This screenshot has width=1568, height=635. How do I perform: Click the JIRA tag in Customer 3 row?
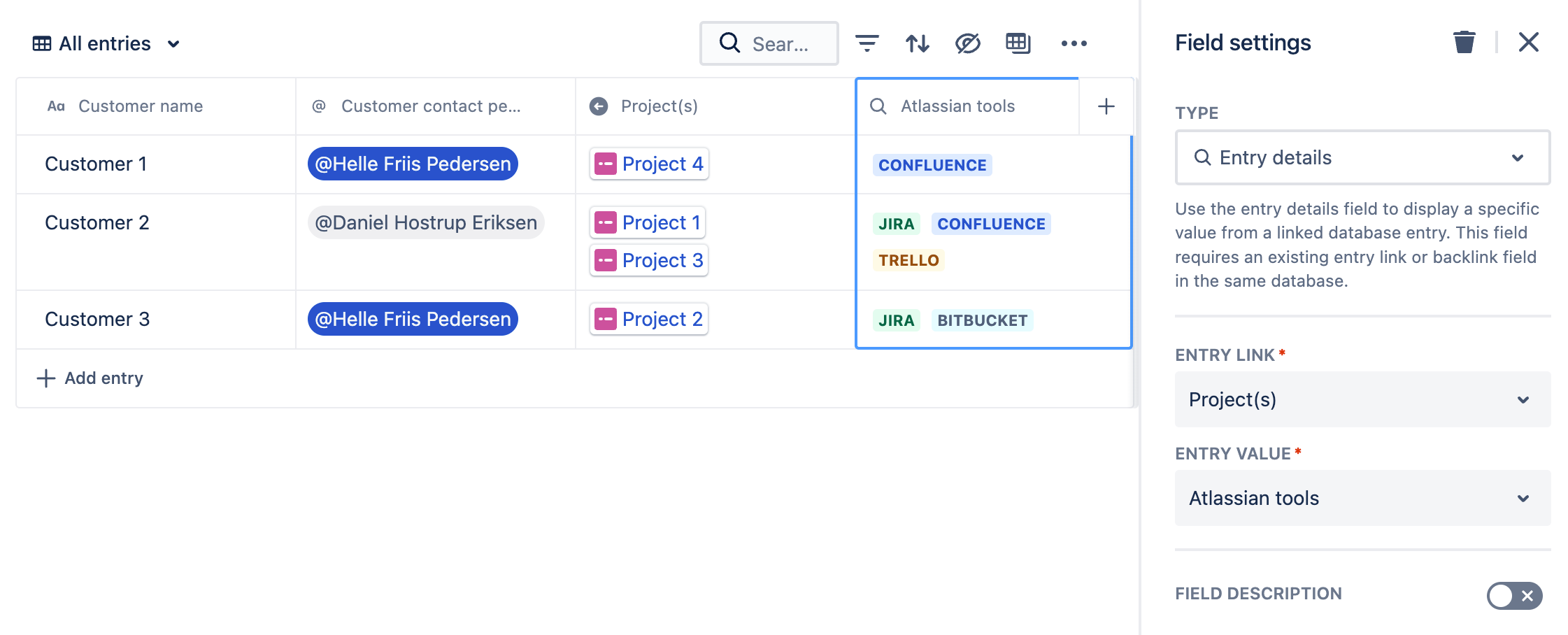[896, 320]
